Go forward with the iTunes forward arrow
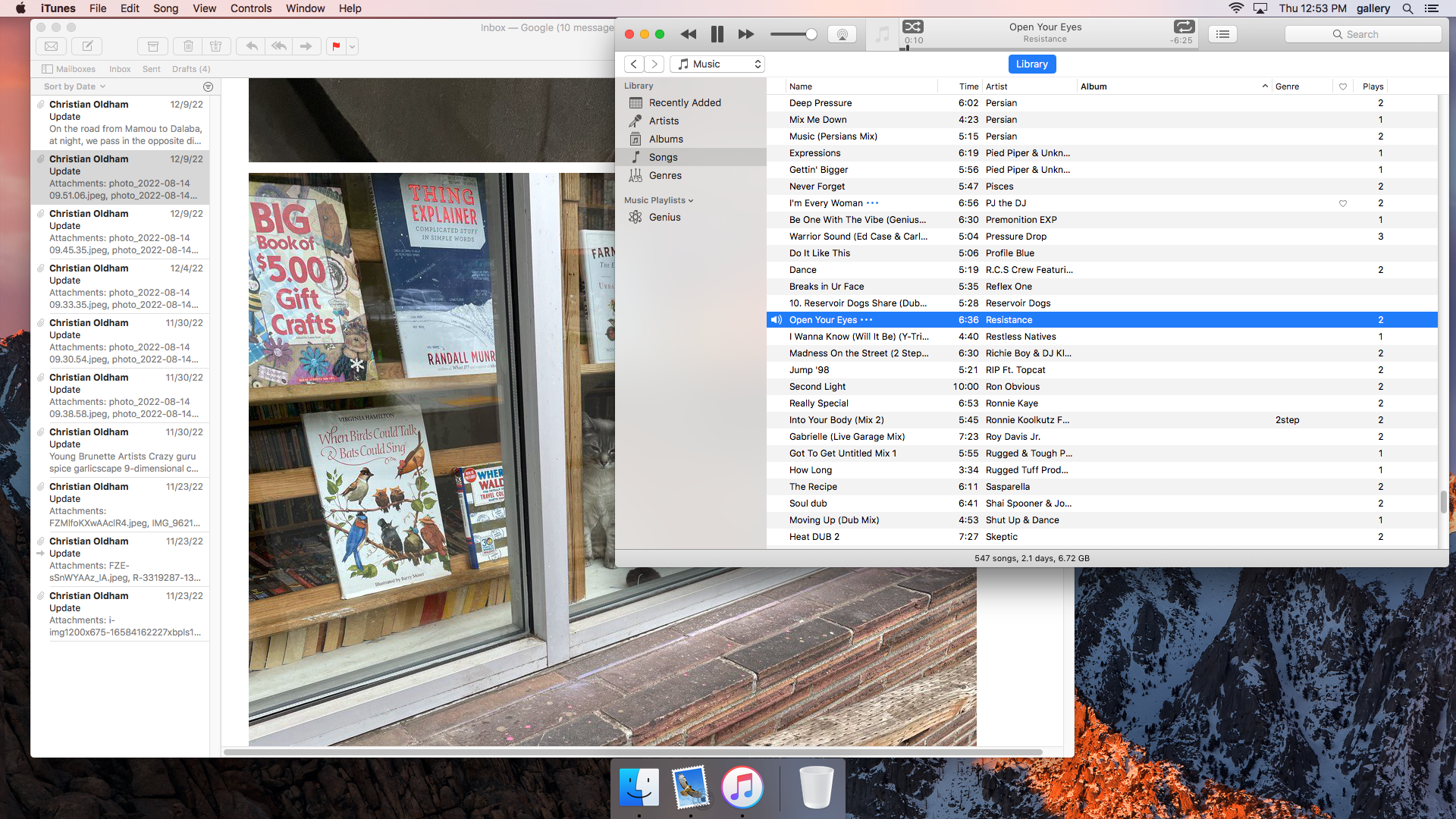Viewport: 1456px width, 819px height. click(x=654, y=64)
